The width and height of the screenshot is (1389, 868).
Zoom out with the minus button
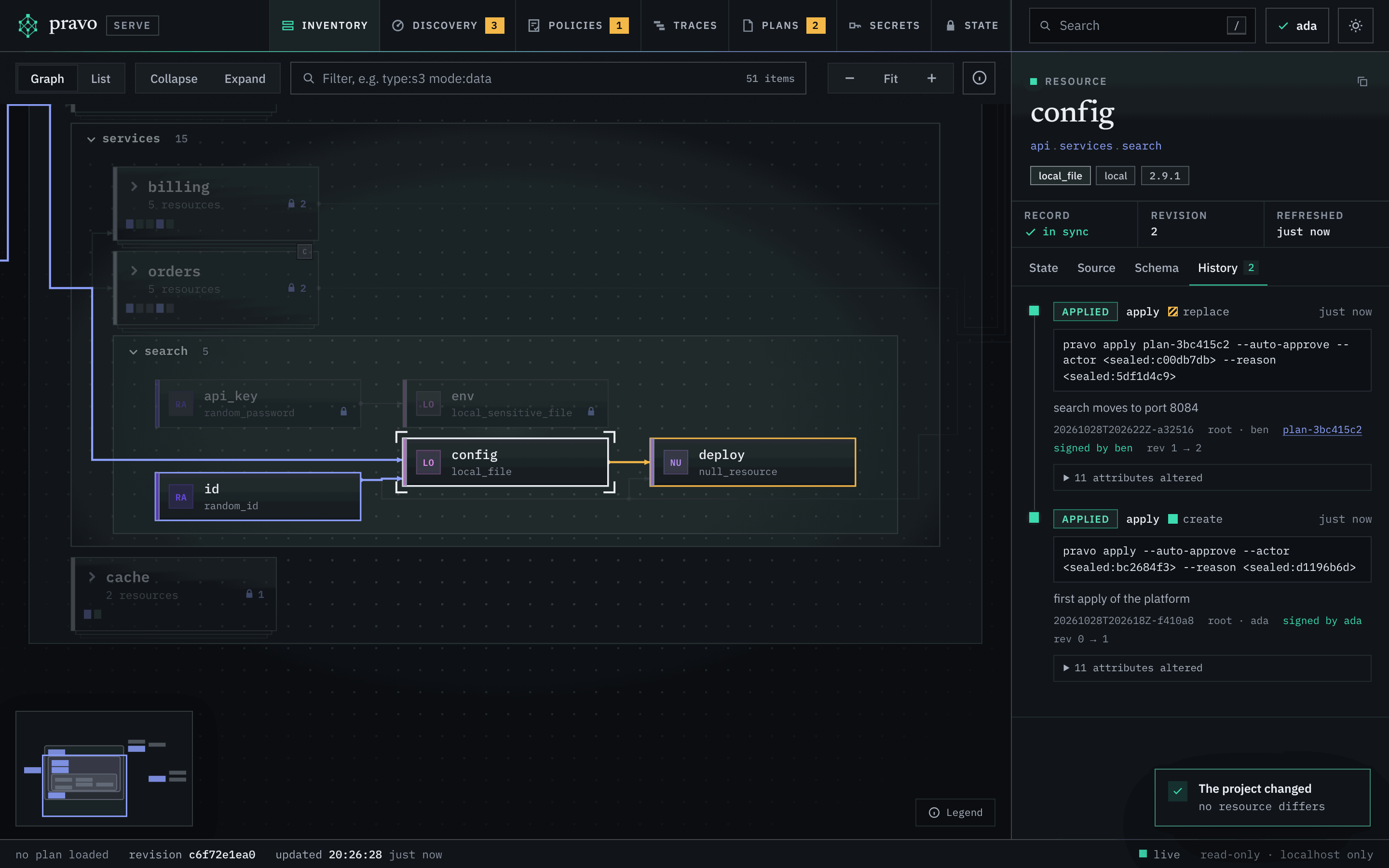click(849, 78)
